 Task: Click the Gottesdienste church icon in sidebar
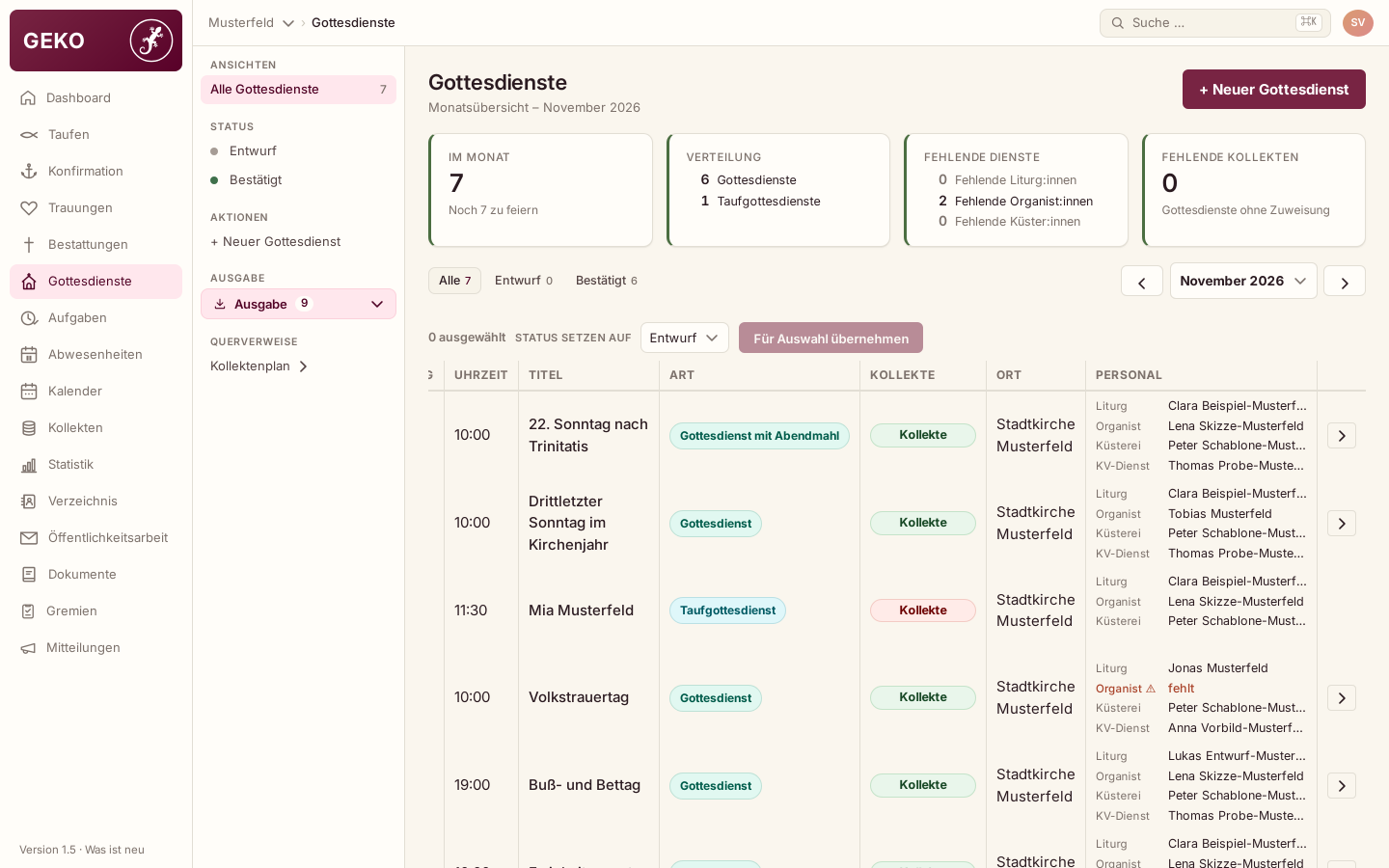(29, 282)
